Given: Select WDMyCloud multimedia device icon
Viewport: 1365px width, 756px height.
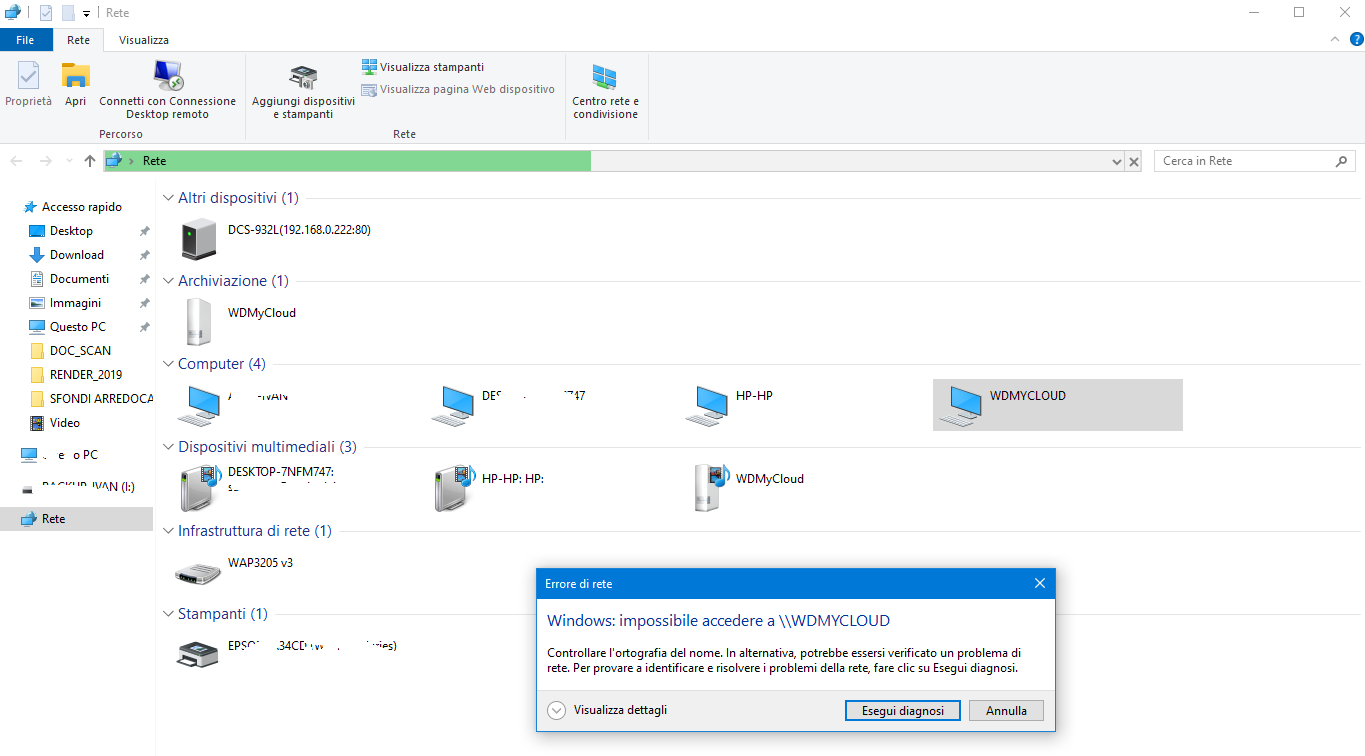Looking at the screenshot, I should point(710,488).
